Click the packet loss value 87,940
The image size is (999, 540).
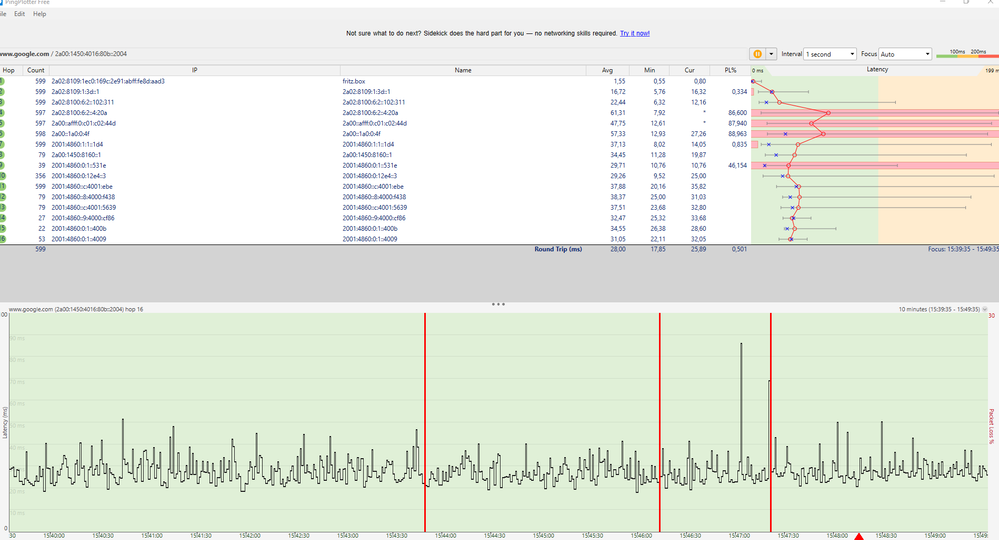pyautogui.click(x=738, y=124)
